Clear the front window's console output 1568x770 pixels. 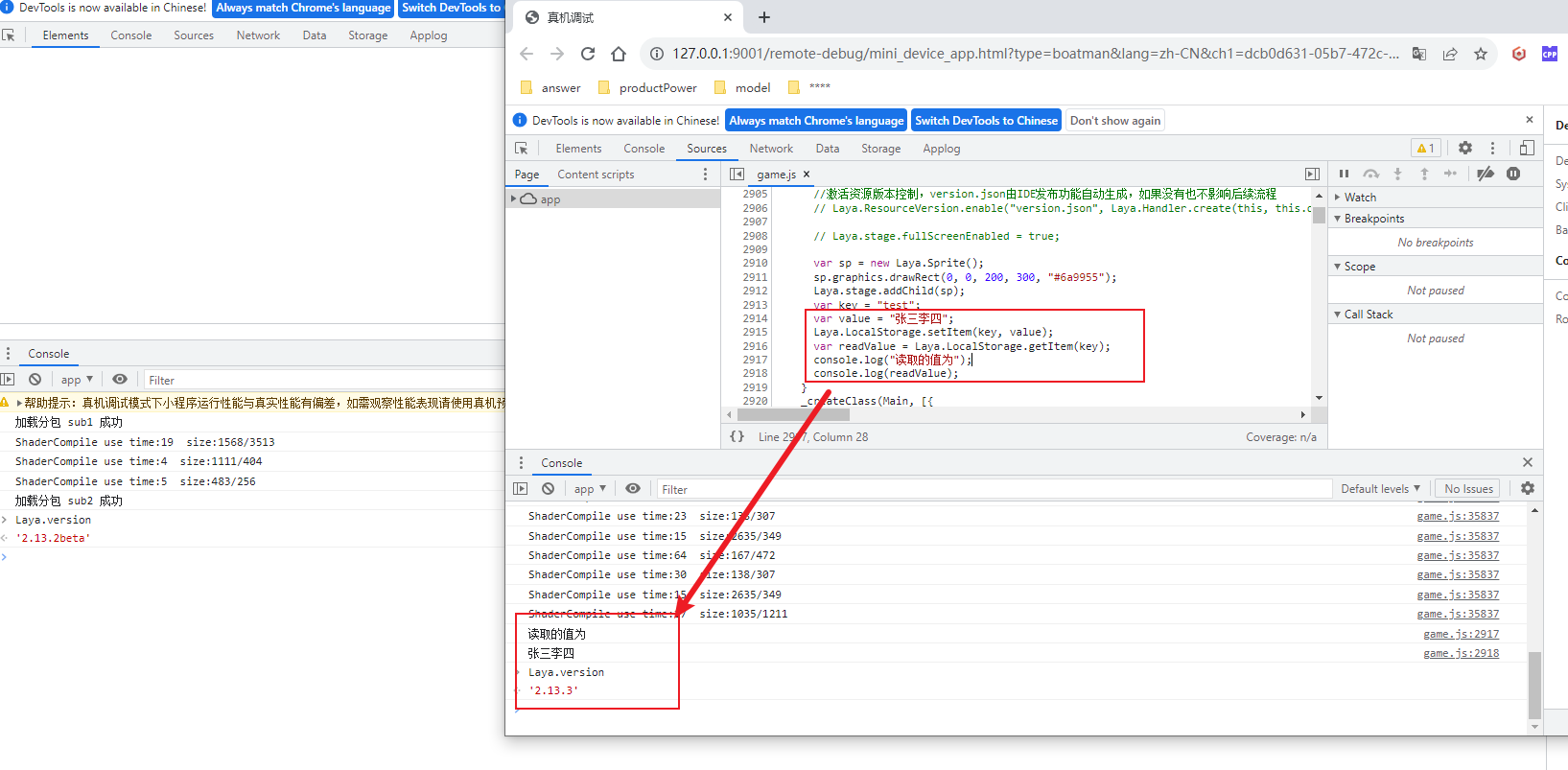[x=548, y=489]
